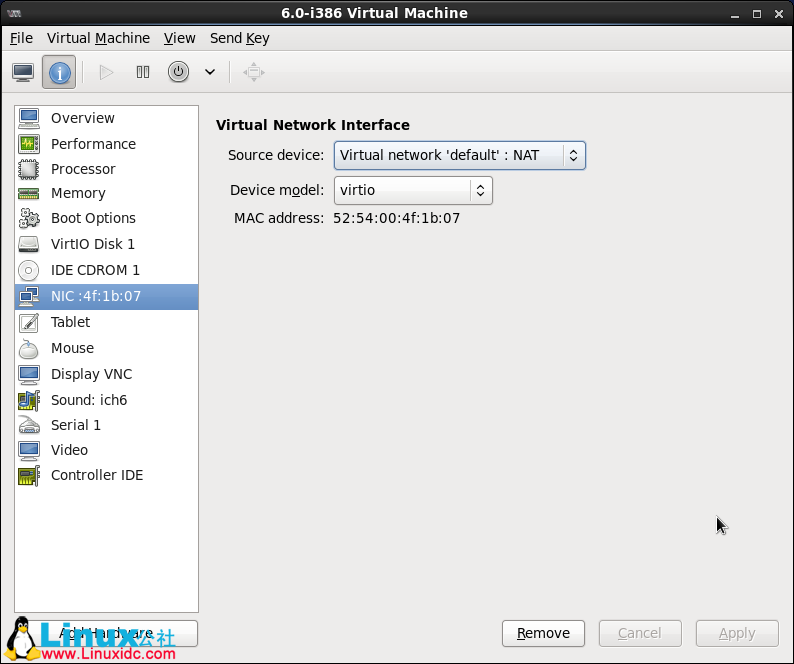
Task: Click the Display VNC monitor icon
Action: tap(29, 374)
